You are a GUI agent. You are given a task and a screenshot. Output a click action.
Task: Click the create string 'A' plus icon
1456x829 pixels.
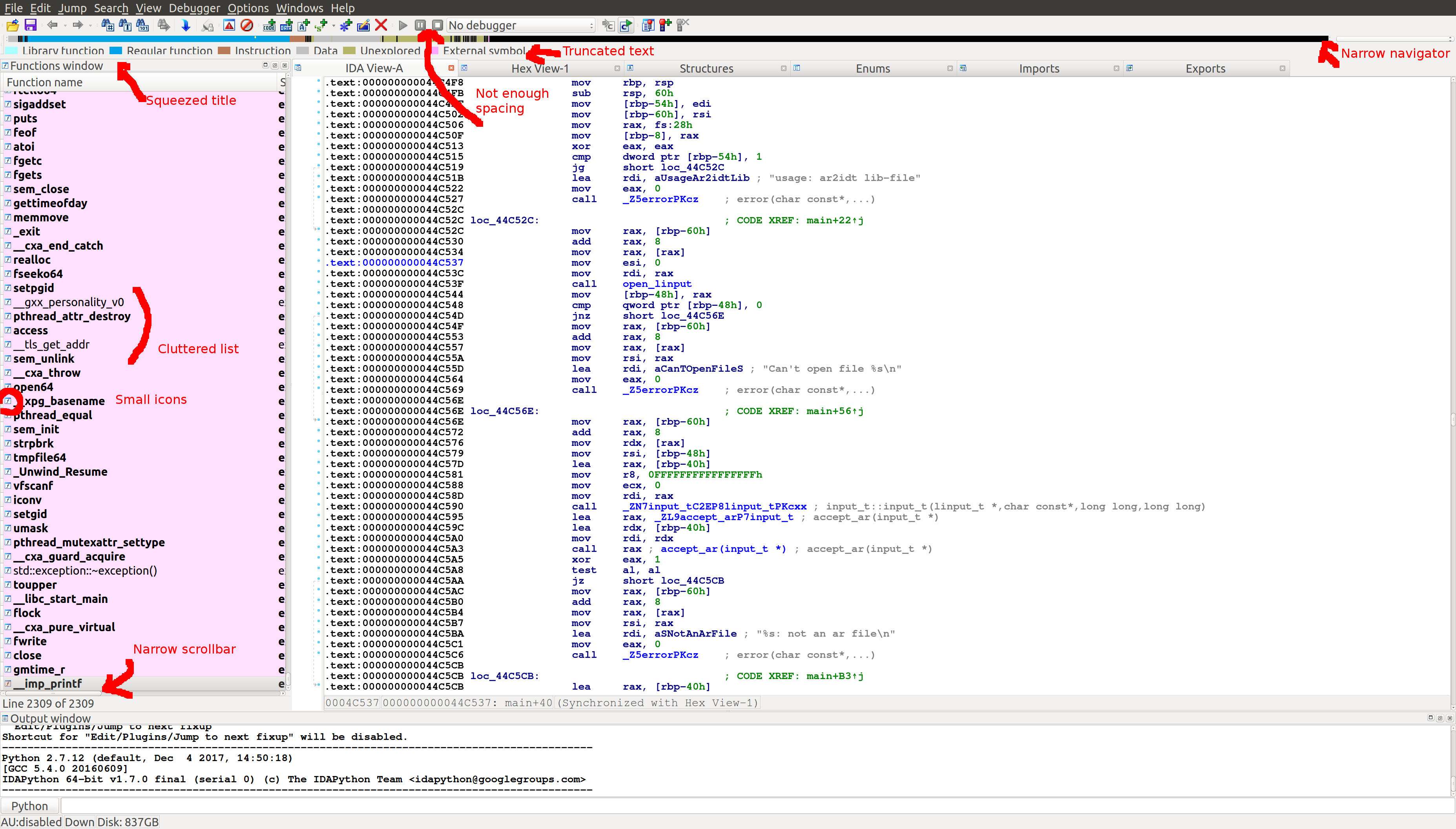point(304,25)
